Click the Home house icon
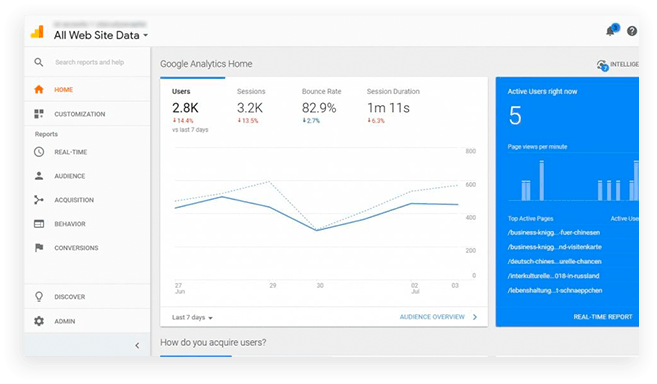The width and height of the screenshot is (657, 384). [x=39, y=89]
